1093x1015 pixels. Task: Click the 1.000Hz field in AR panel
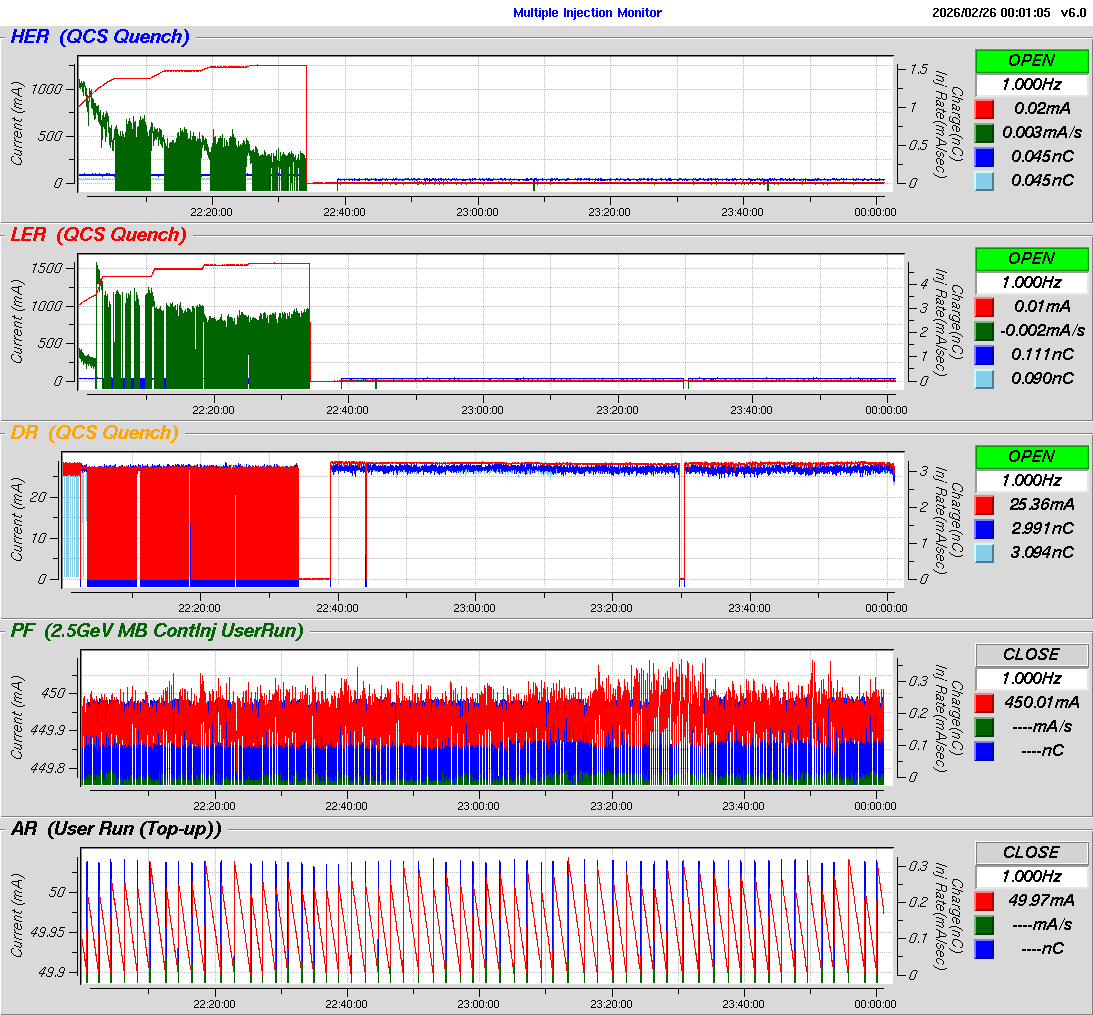click(x=1031, y=876)
